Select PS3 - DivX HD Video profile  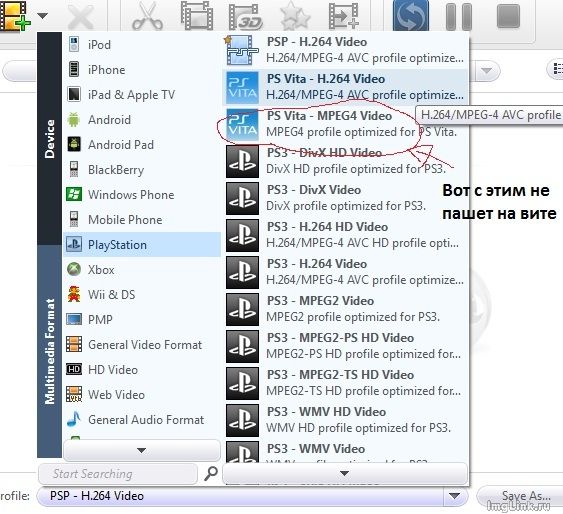pyautogui.click(x=345, y=161)
